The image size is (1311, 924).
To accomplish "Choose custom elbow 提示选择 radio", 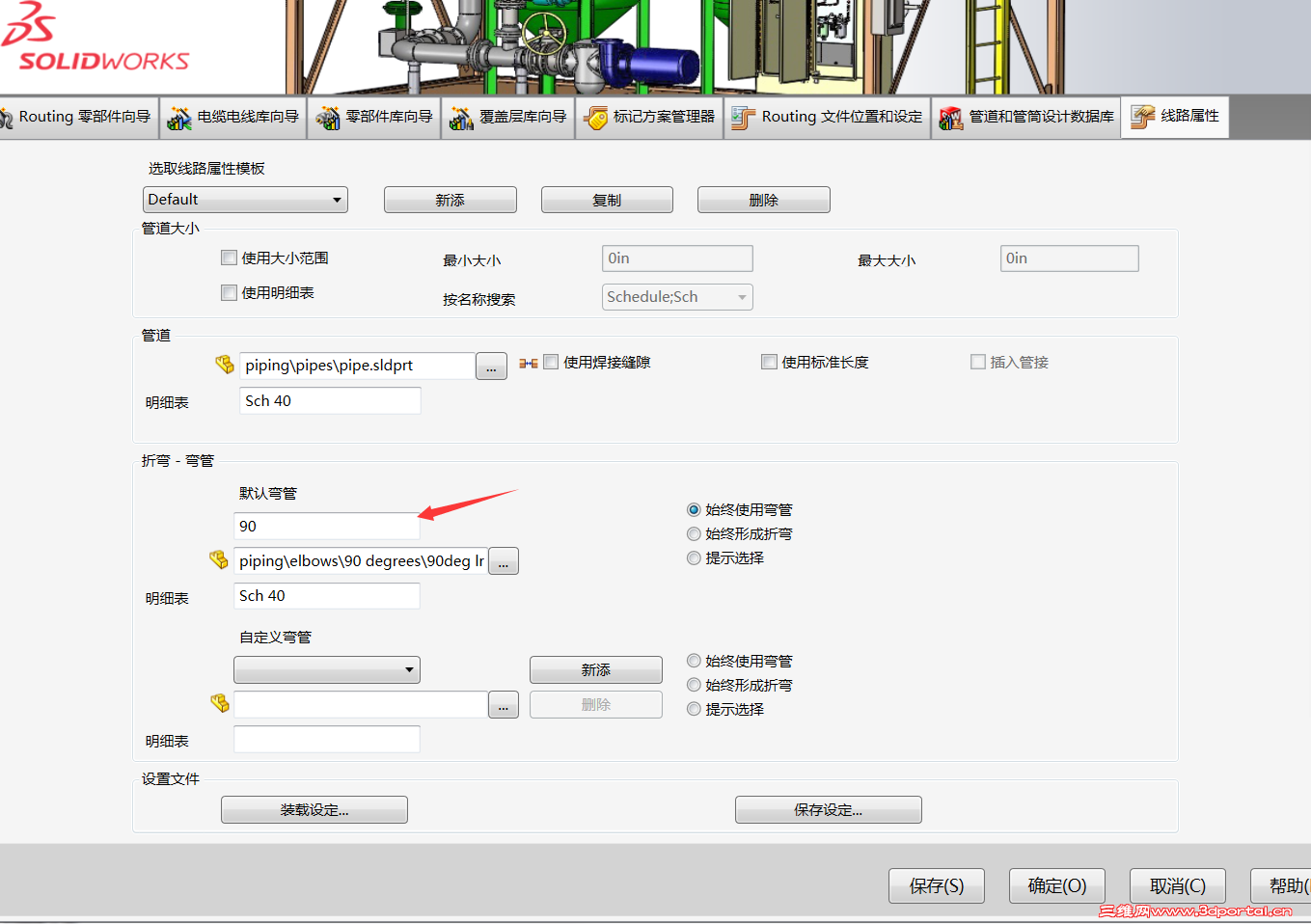I will 694,709.
